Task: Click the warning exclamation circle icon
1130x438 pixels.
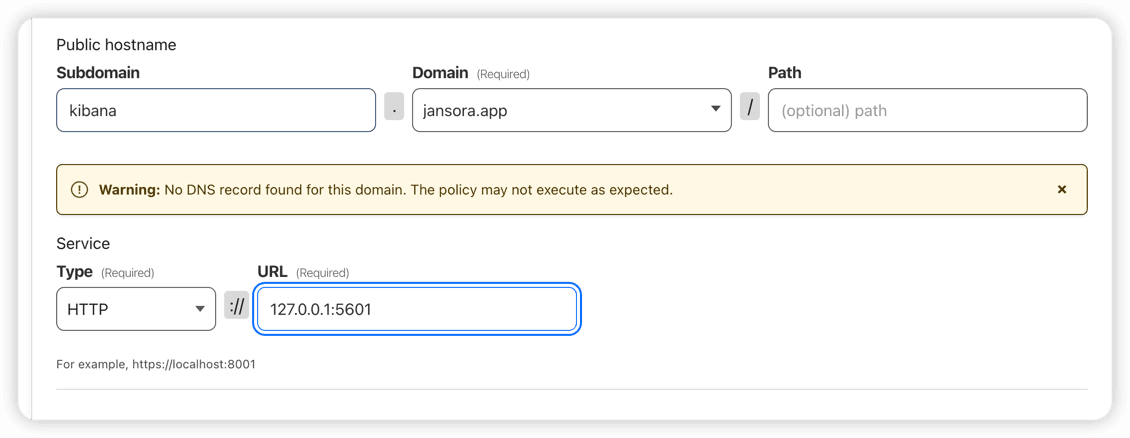Action: [x=79, y=189]
